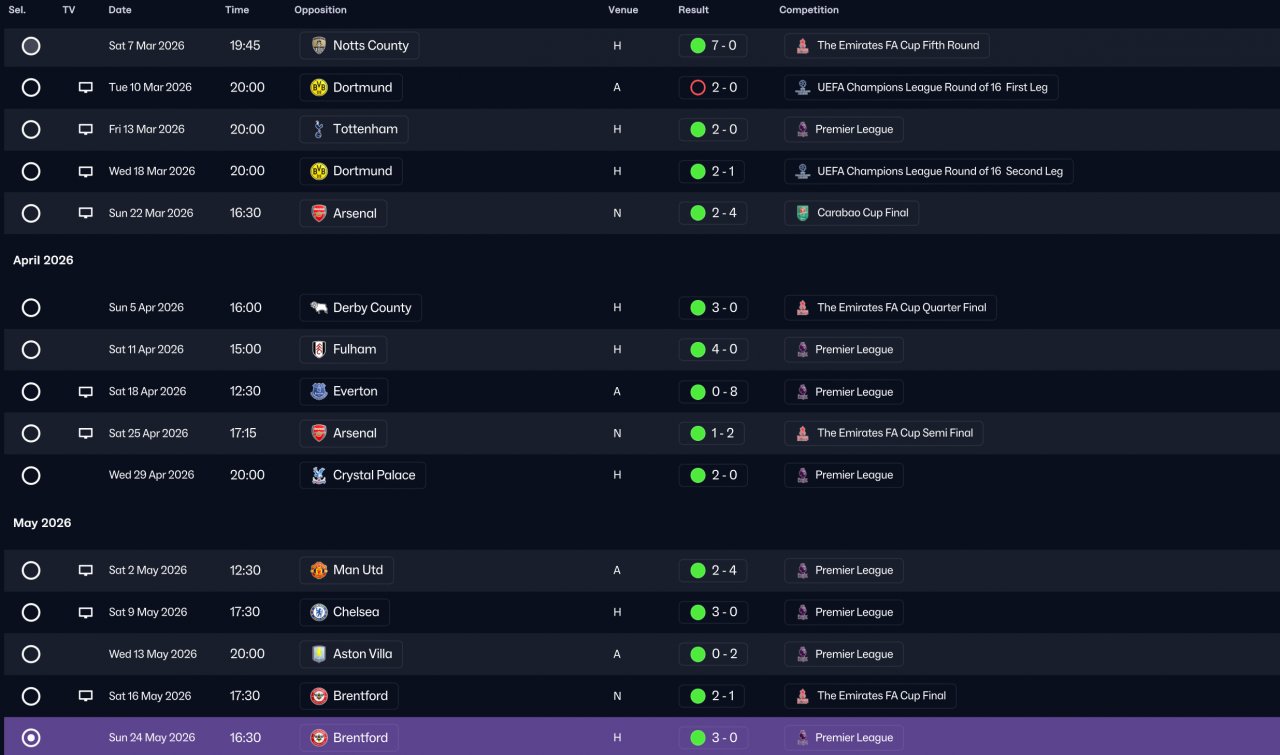The width and height of the screenshot is (1280, 755).
Task: Select the radio button for Fulham fixture
Action: click(x=31, y=350)
